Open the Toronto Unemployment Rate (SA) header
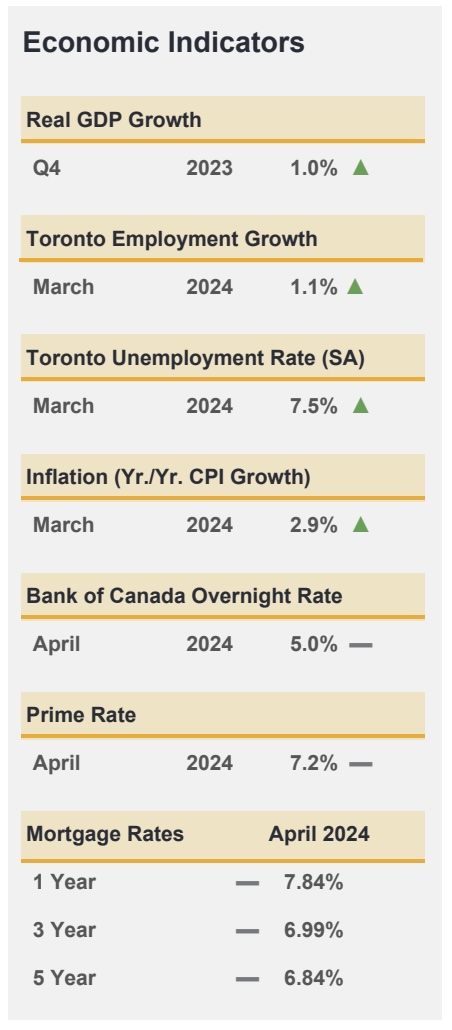Image resolution: width=452 pixels, height=1030 pixels. click(x=195, y=358)
